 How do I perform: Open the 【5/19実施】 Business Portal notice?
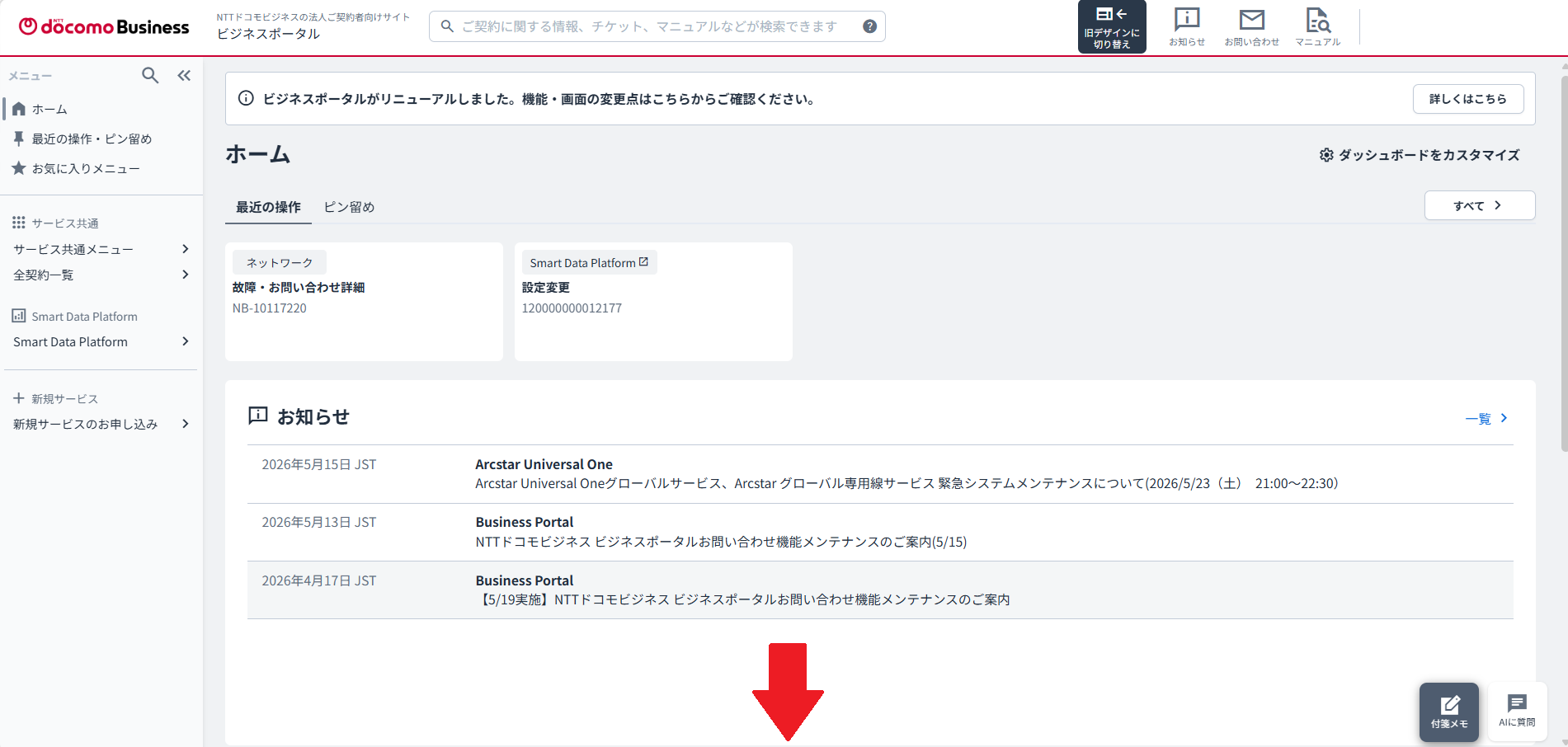tap(880, 590)
